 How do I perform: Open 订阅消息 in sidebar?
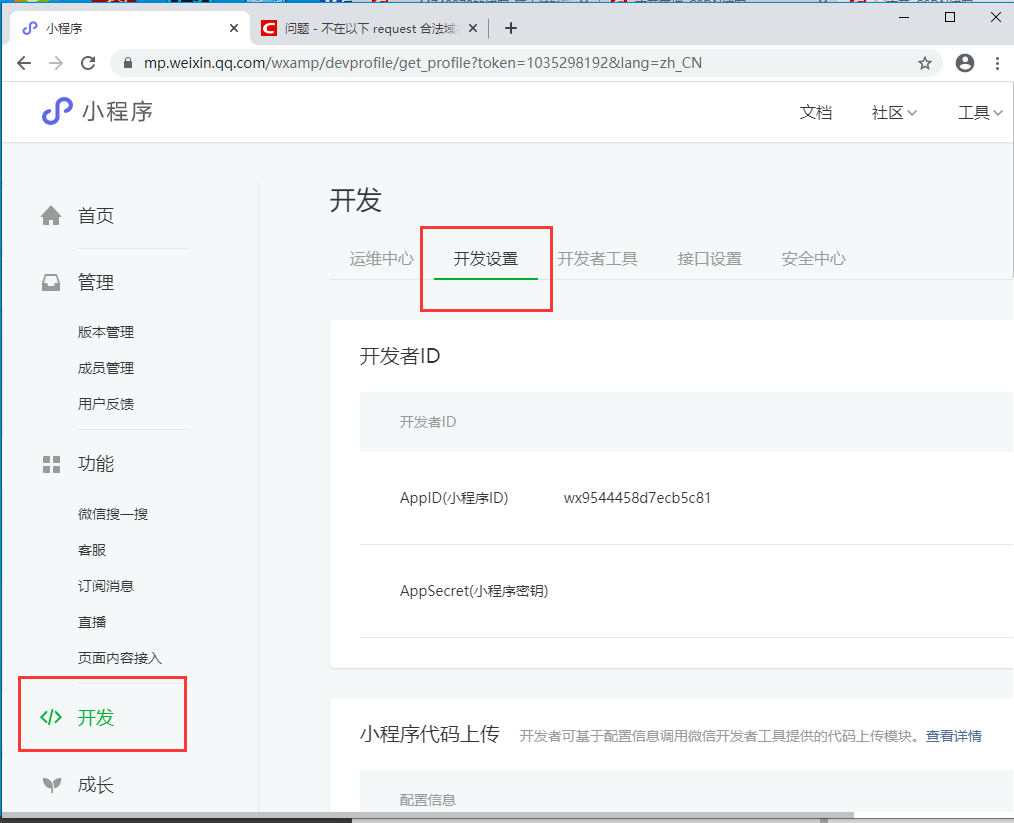pyautogui.click(x=106, y=586)
